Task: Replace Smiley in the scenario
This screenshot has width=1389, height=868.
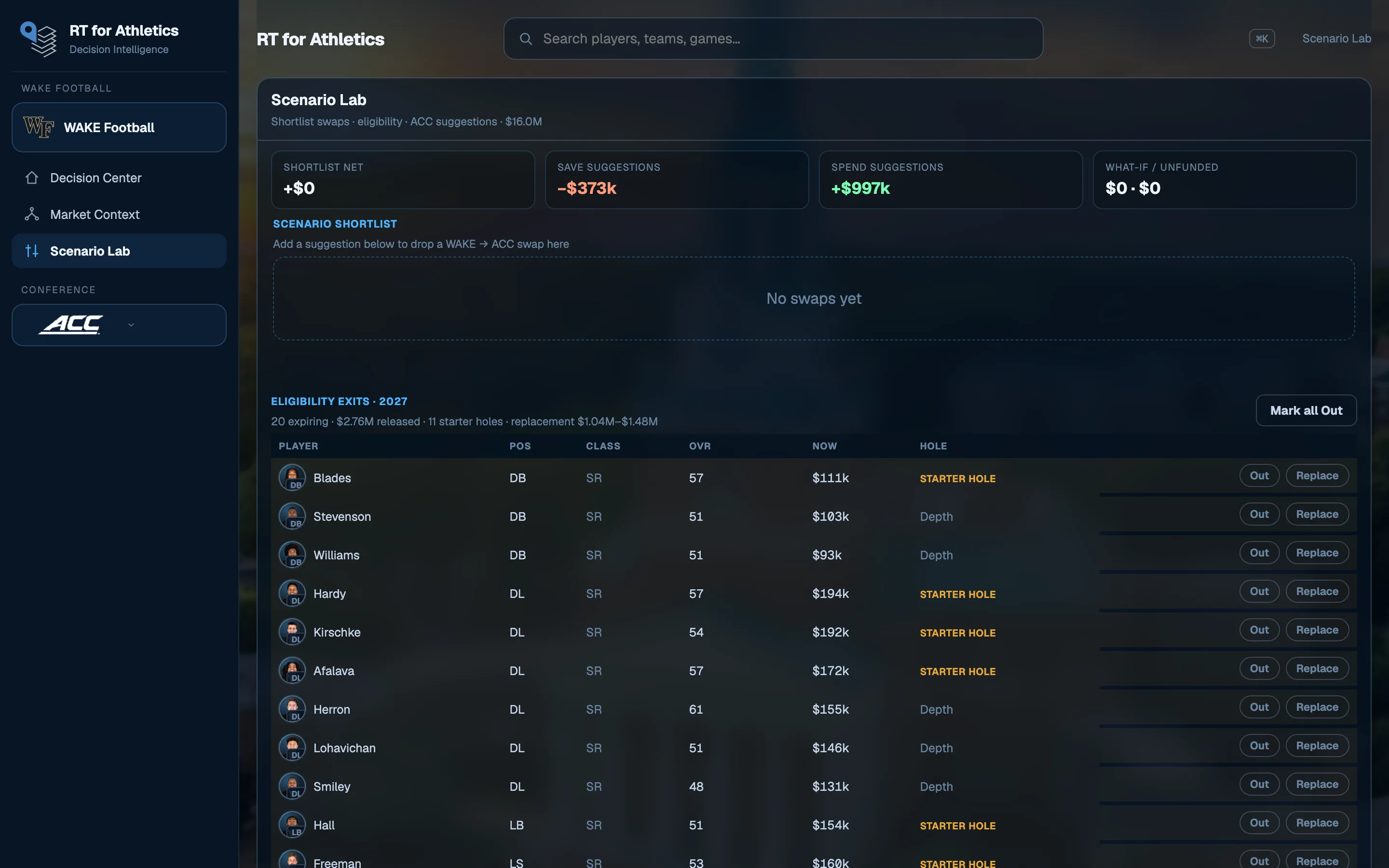Action: pyautogui.click(x=1317, y=784)
